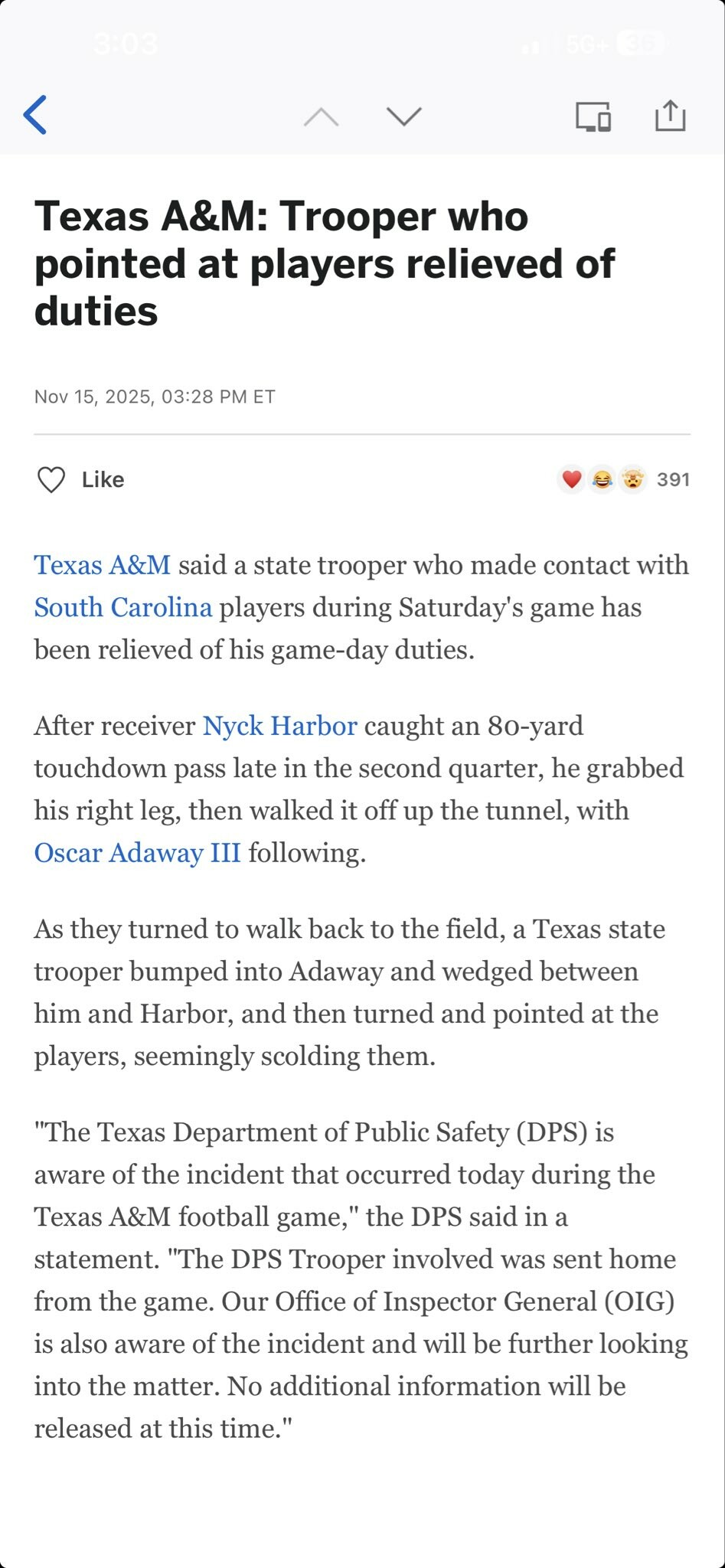
Task: Tap the Nov 15, 2025 timestamp
Action: 155,397
